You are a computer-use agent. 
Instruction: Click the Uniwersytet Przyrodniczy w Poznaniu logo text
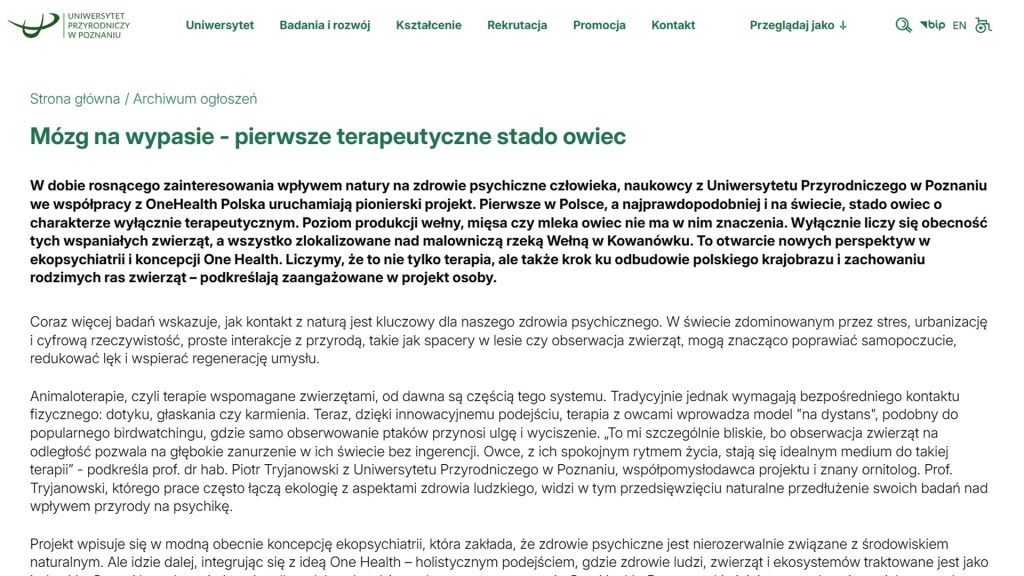point(97,25)
